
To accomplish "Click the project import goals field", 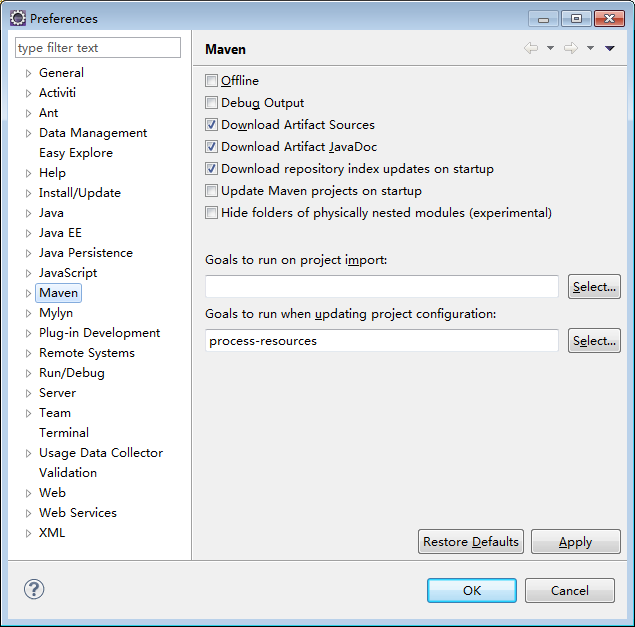I will point(382,287).
